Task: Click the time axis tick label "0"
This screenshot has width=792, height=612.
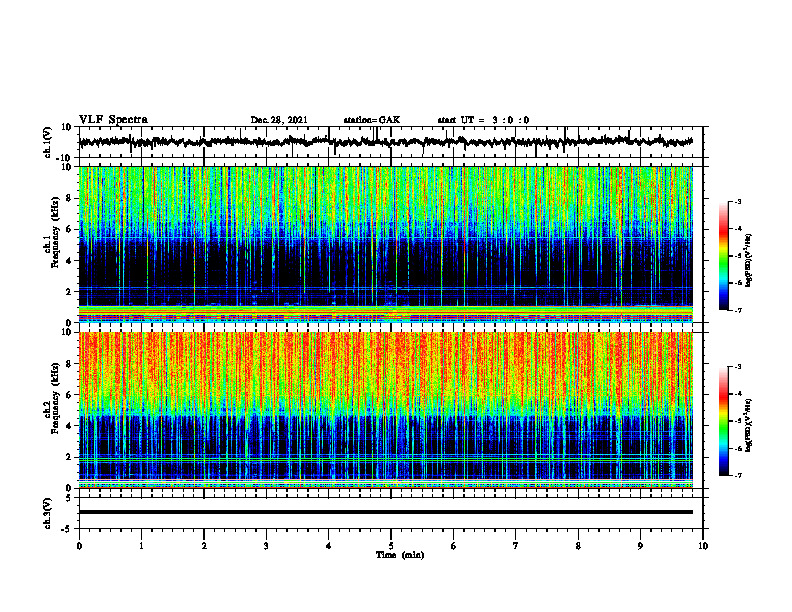Action: (79, 546)
